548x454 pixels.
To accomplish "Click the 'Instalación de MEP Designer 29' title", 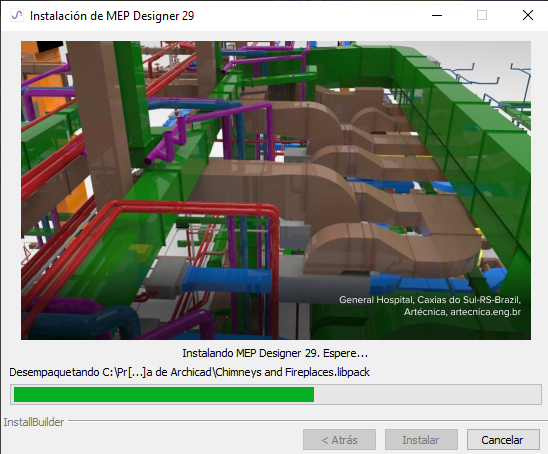I will point(112,16).
